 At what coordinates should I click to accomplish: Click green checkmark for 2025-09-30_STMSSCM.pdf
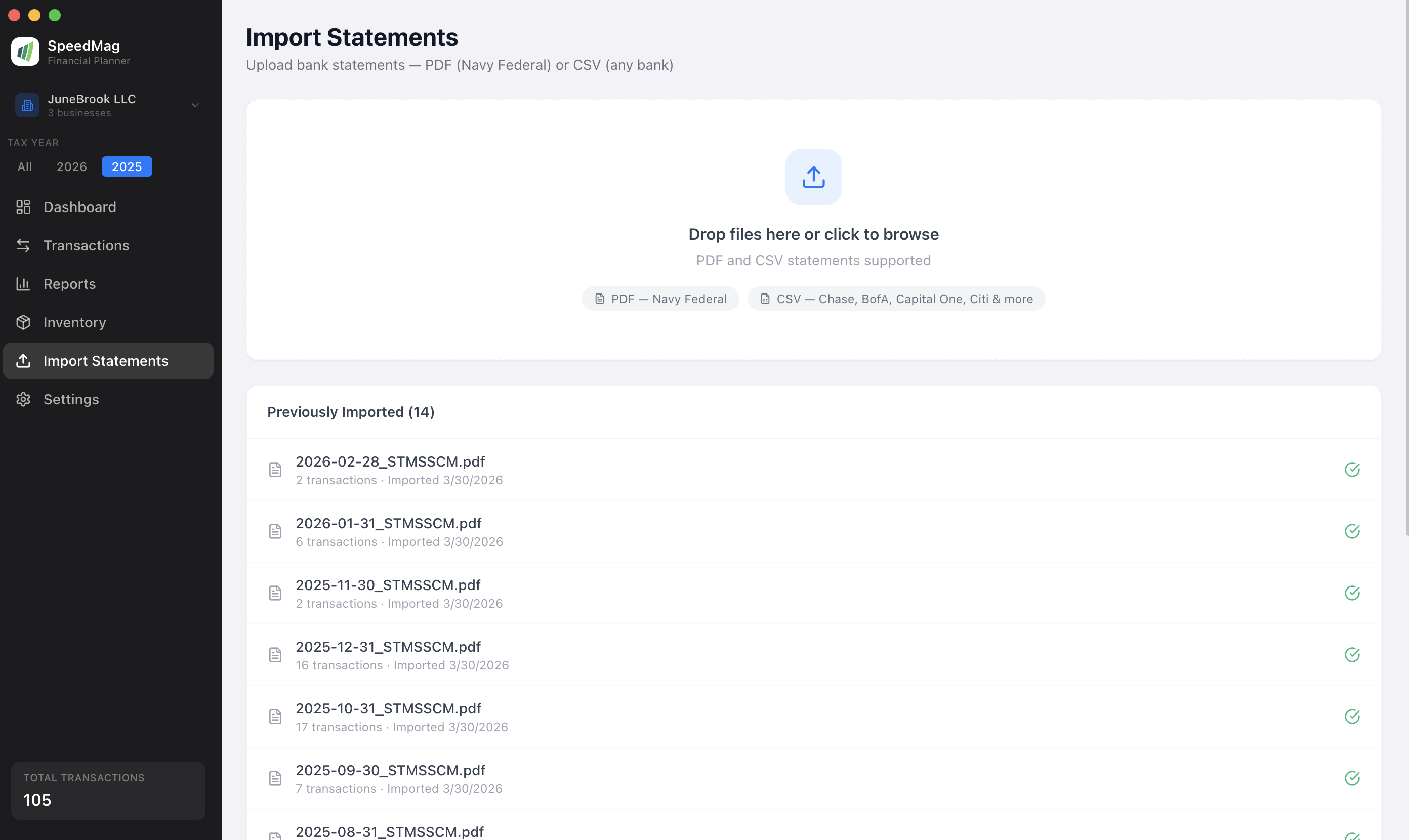(1352, 778)
